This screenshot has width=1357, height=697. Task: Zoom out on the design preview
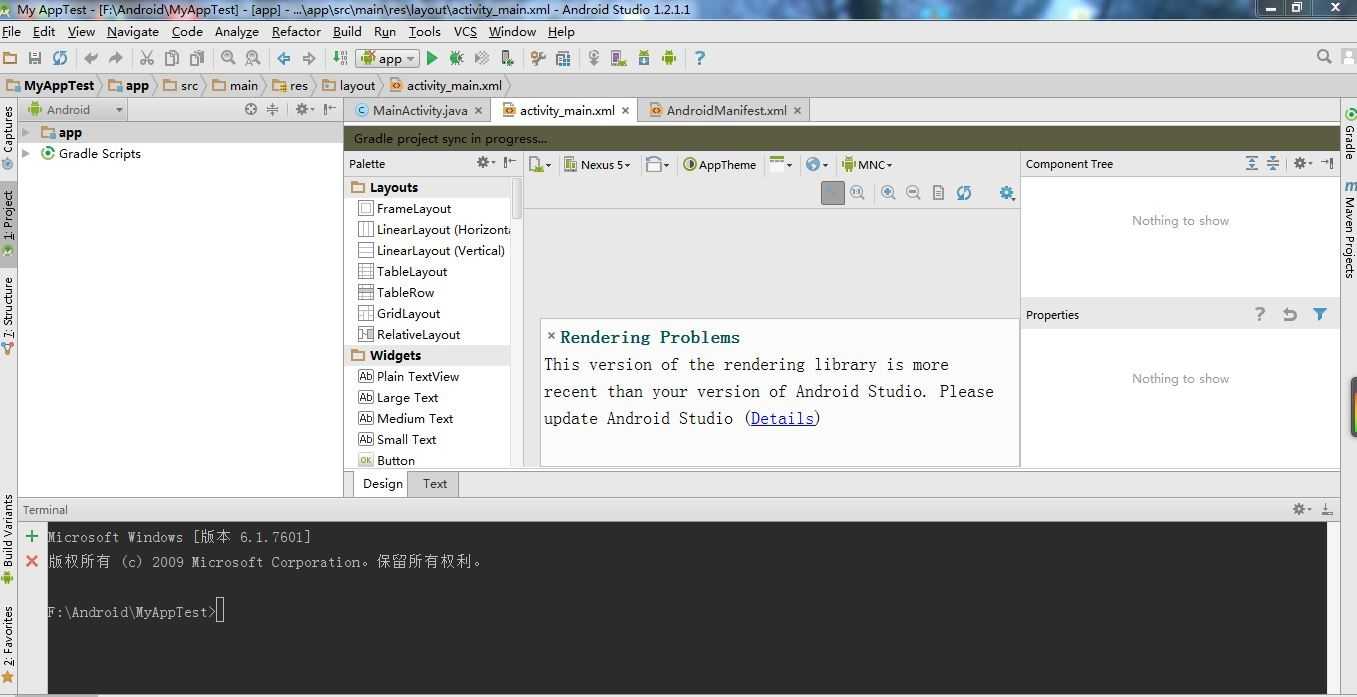913,193
